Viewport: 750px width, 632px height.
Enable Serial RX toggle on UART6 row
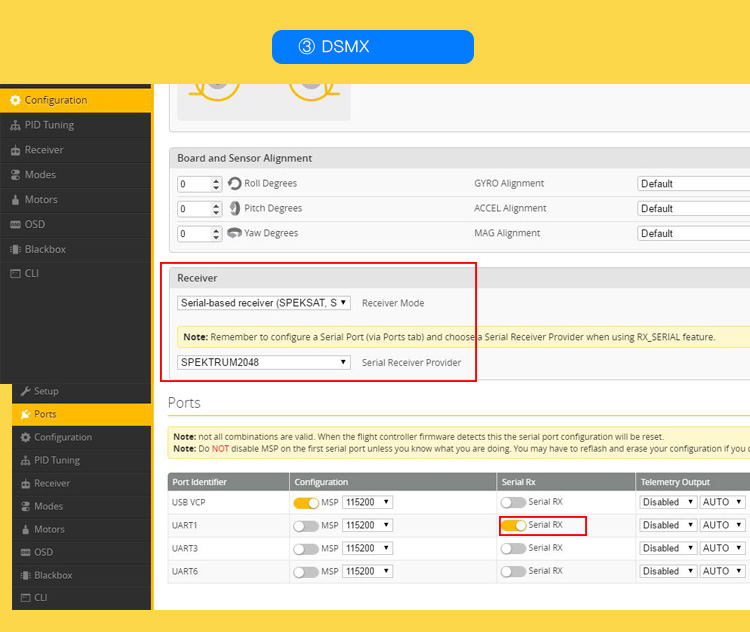point(513,571)
